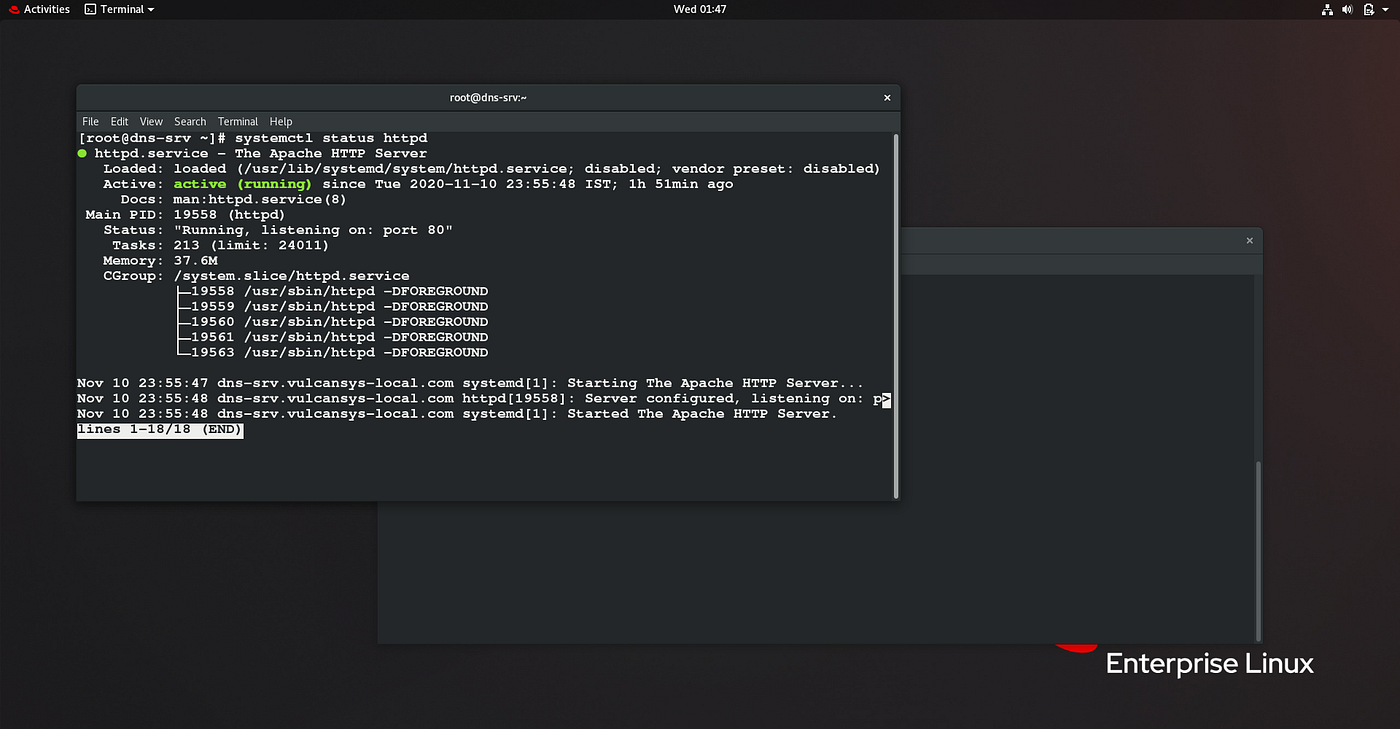Open the View menu

tap(151, 121)
